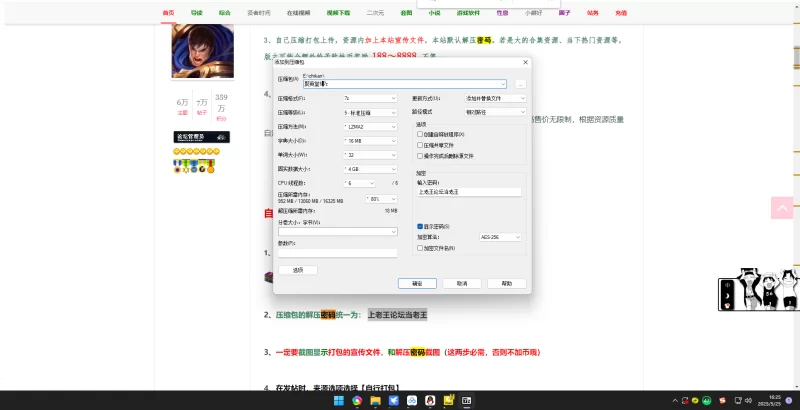Open solid block size dropdown showing 4 GB
The height and width of the screenshot is (410, 800).
coord(370,169)
